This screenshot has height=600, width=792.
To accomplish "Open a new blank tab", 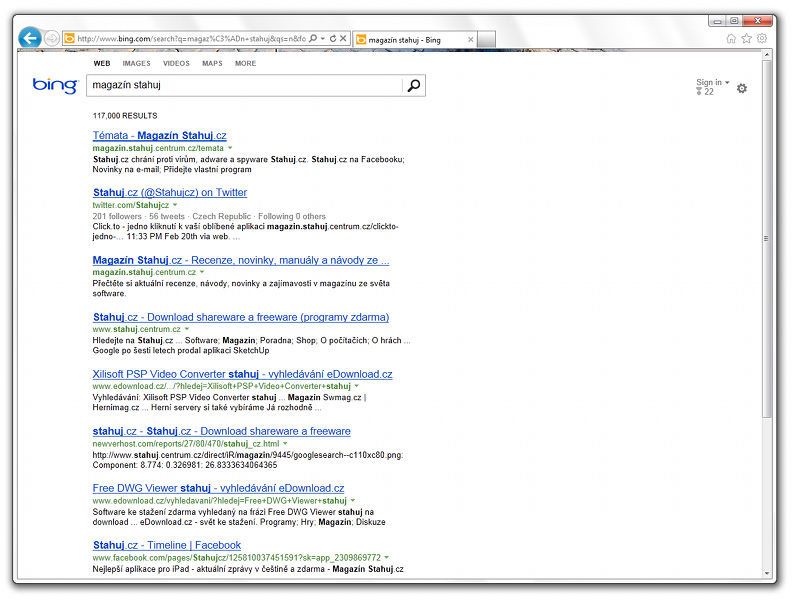I will (x=486, y=39).
